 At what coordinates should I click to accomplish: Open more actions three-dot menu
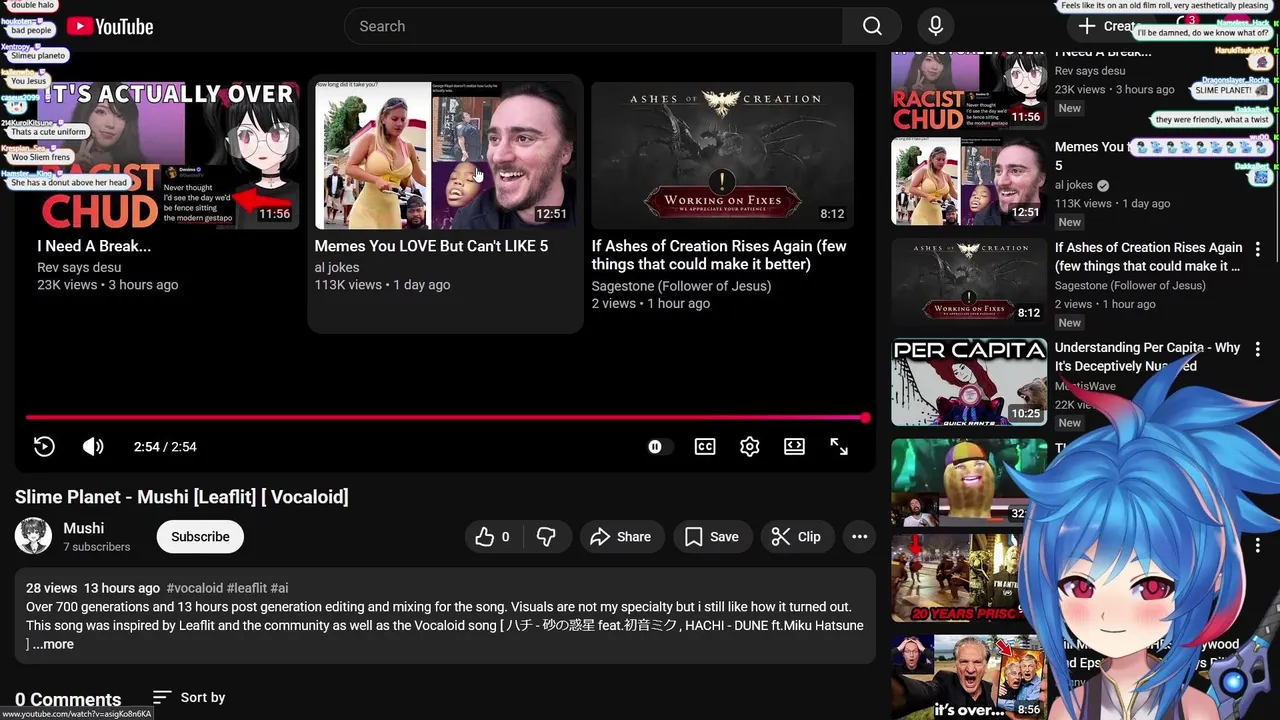click(x=859, y=537)
